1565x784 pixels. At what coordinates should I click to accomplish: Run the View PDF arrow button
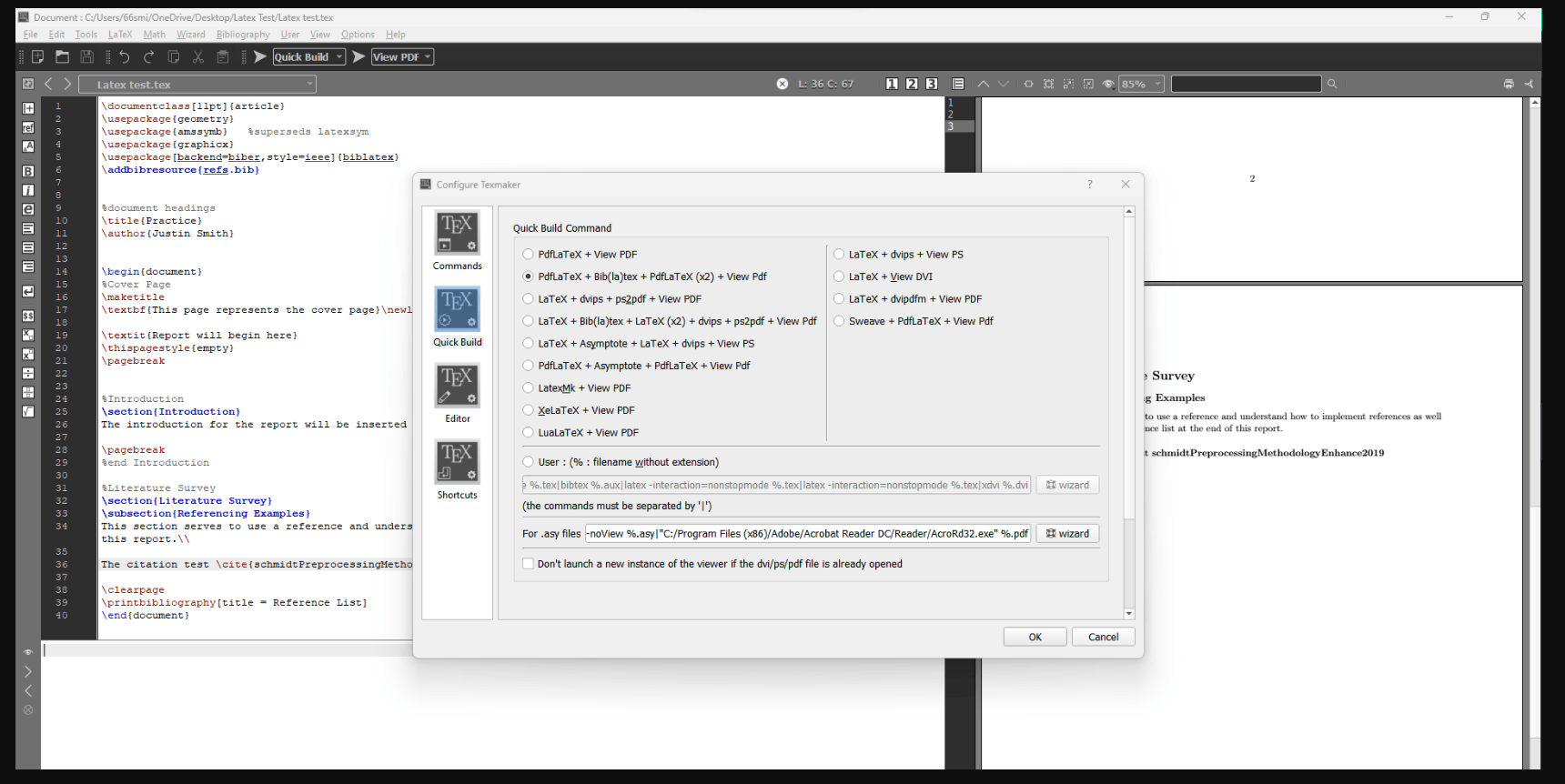tap(358, 56)
